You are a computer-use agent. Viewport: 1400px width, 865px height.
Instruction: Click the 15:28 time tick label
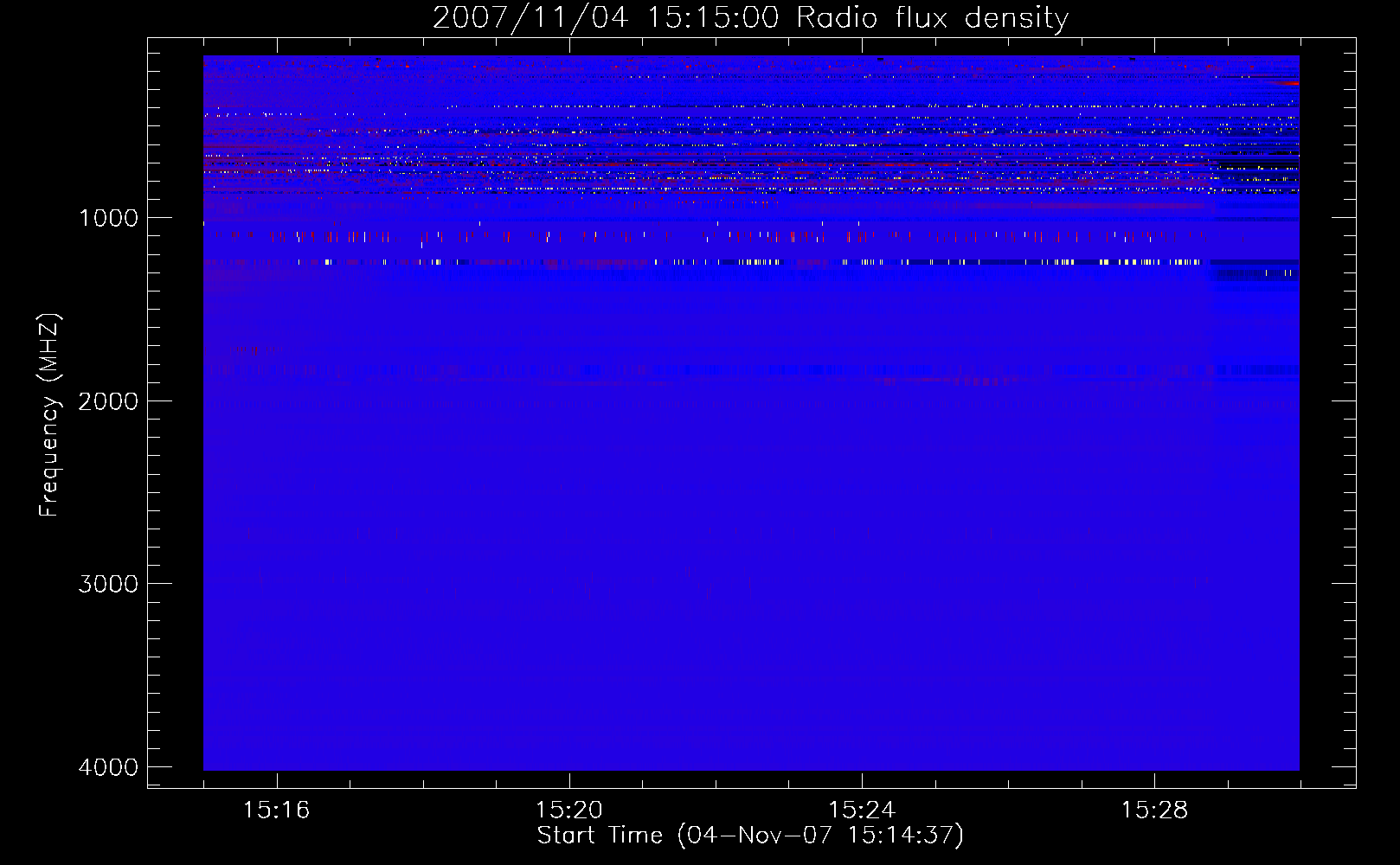click(1154, 811)
